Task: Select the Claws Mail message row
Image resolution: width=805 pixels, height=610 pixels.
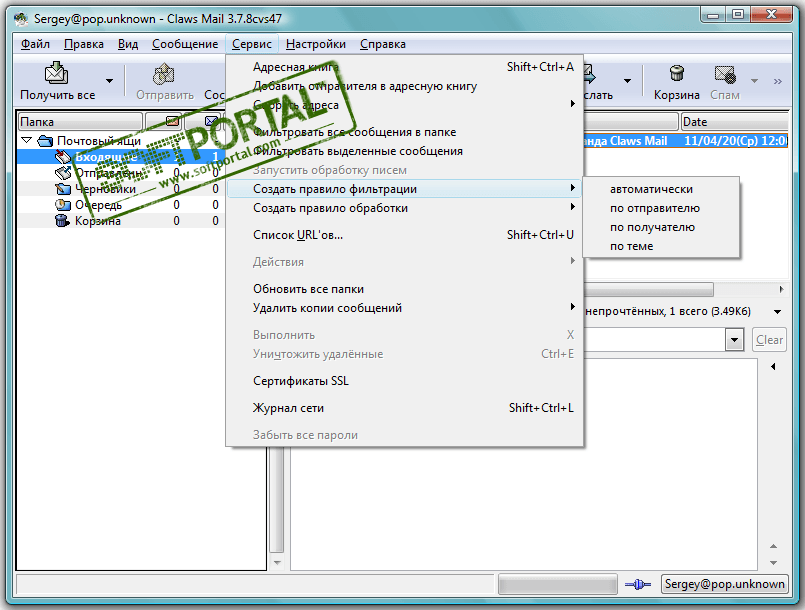Action: coord(685,141)
